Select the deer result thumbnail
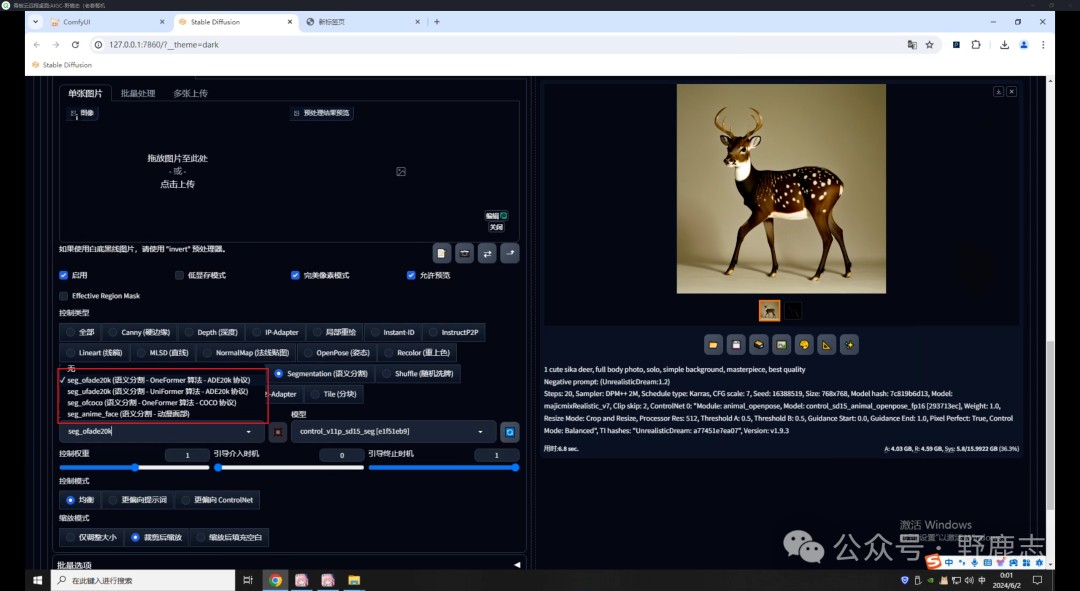Viewport: 1080px width, 591px height. tap(769, 311)
